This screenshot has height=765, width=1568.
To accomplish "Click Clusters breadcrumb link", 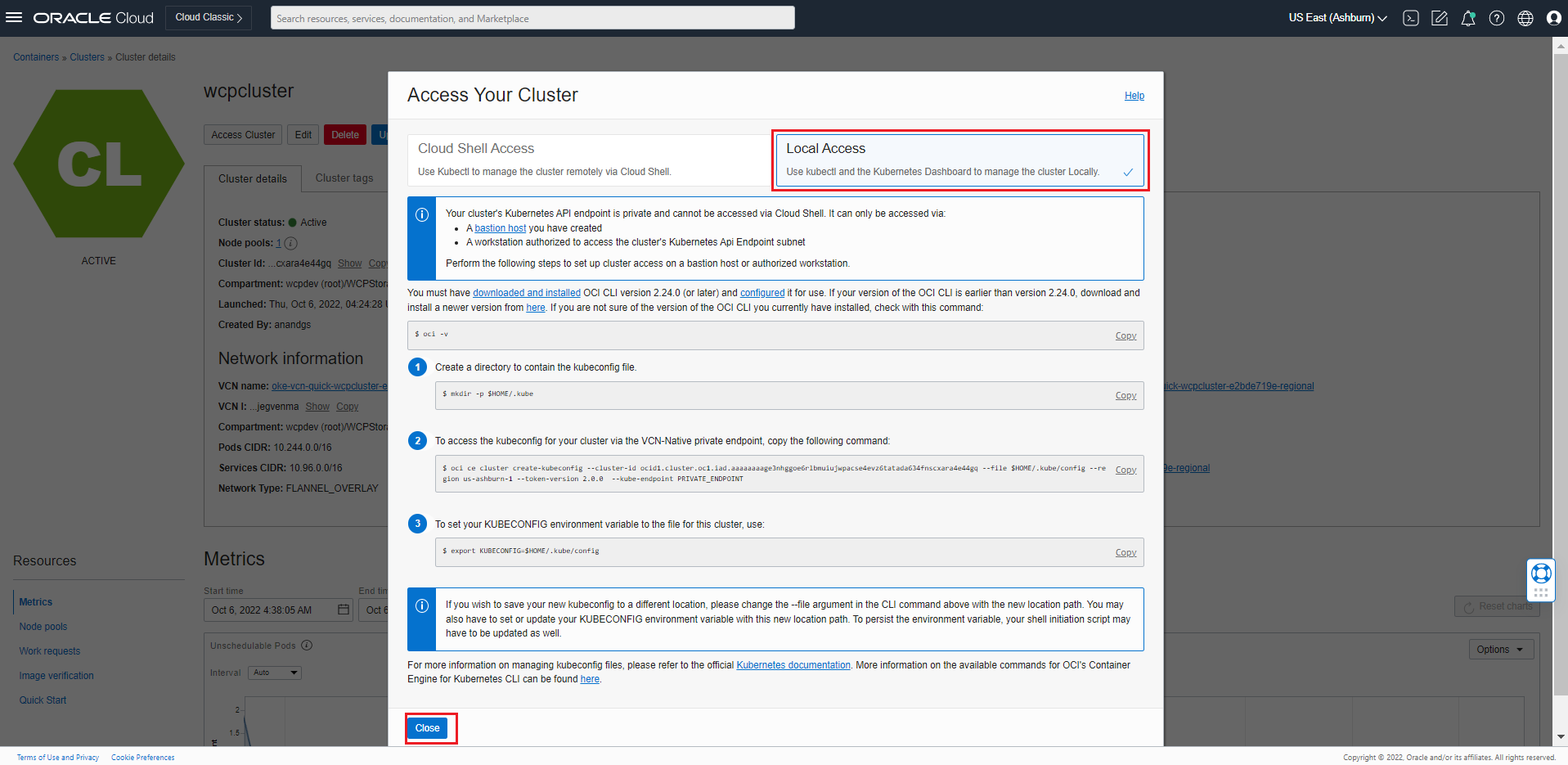I will (x=87, y=57).
